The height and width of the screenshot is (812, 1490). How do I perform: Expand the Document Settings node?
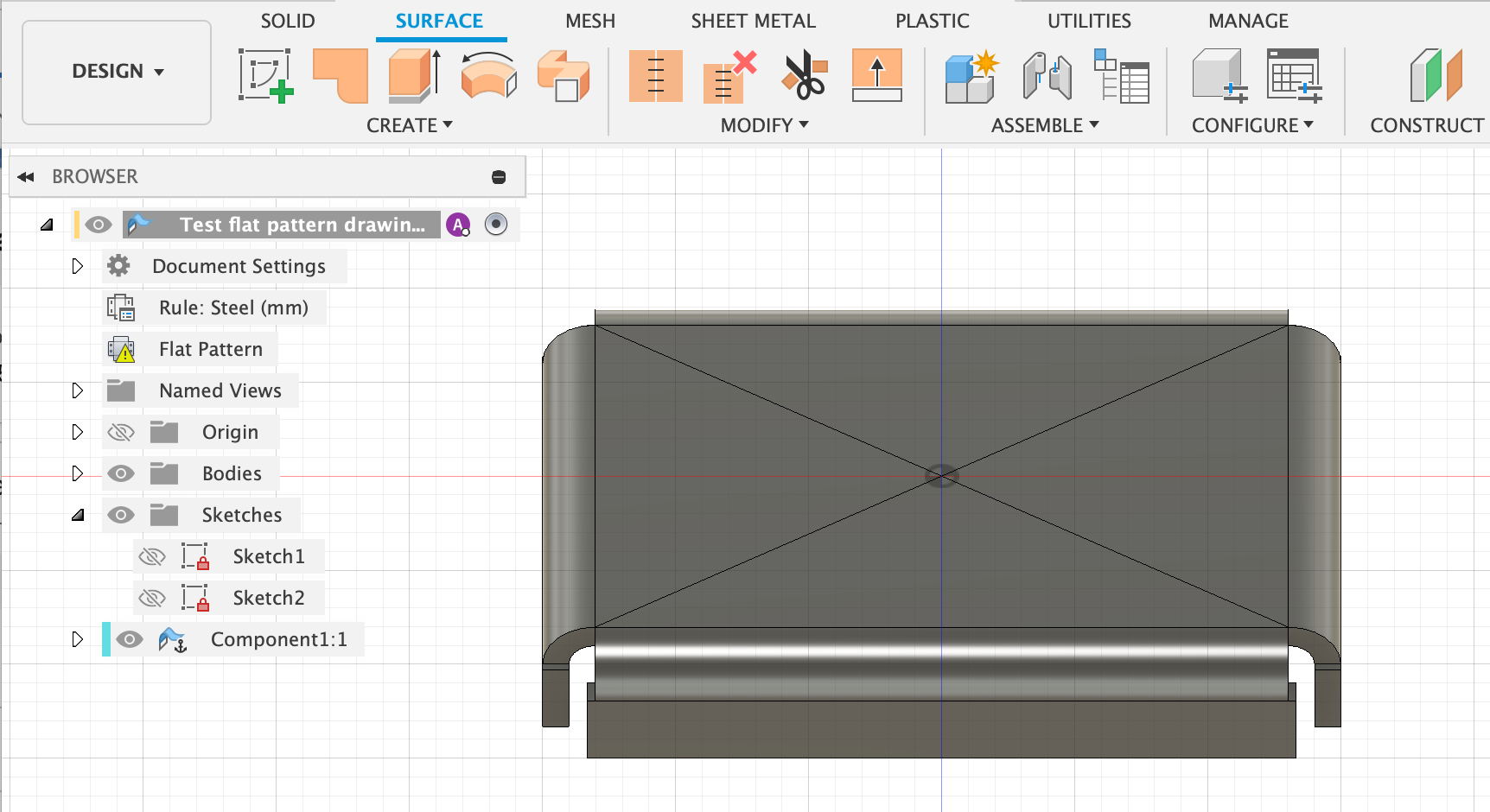(x=78, y=266)
